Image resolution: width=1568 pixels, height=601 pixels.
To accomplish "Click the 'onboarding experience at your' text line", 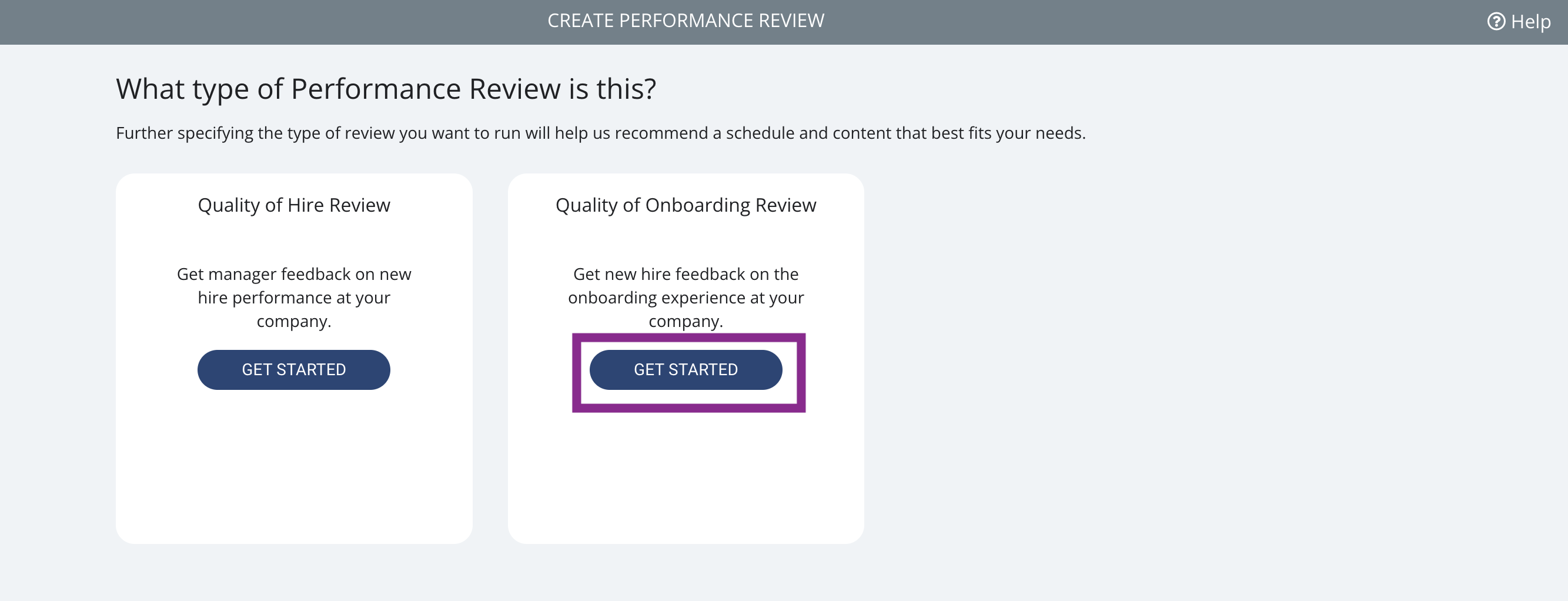I will click(x=686, y=298).
